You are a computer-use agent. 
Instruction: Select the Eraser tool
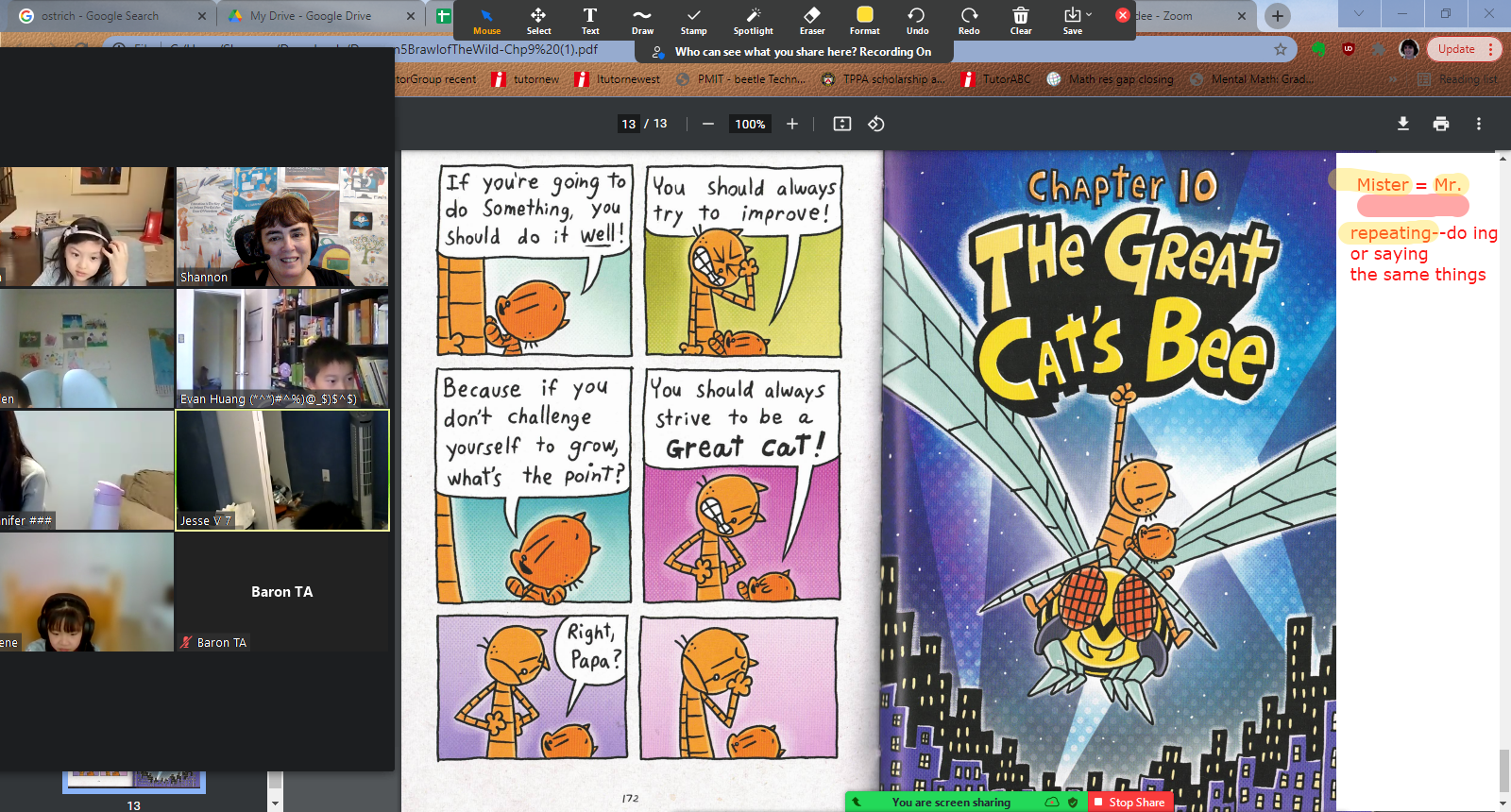tap(812, 21)
